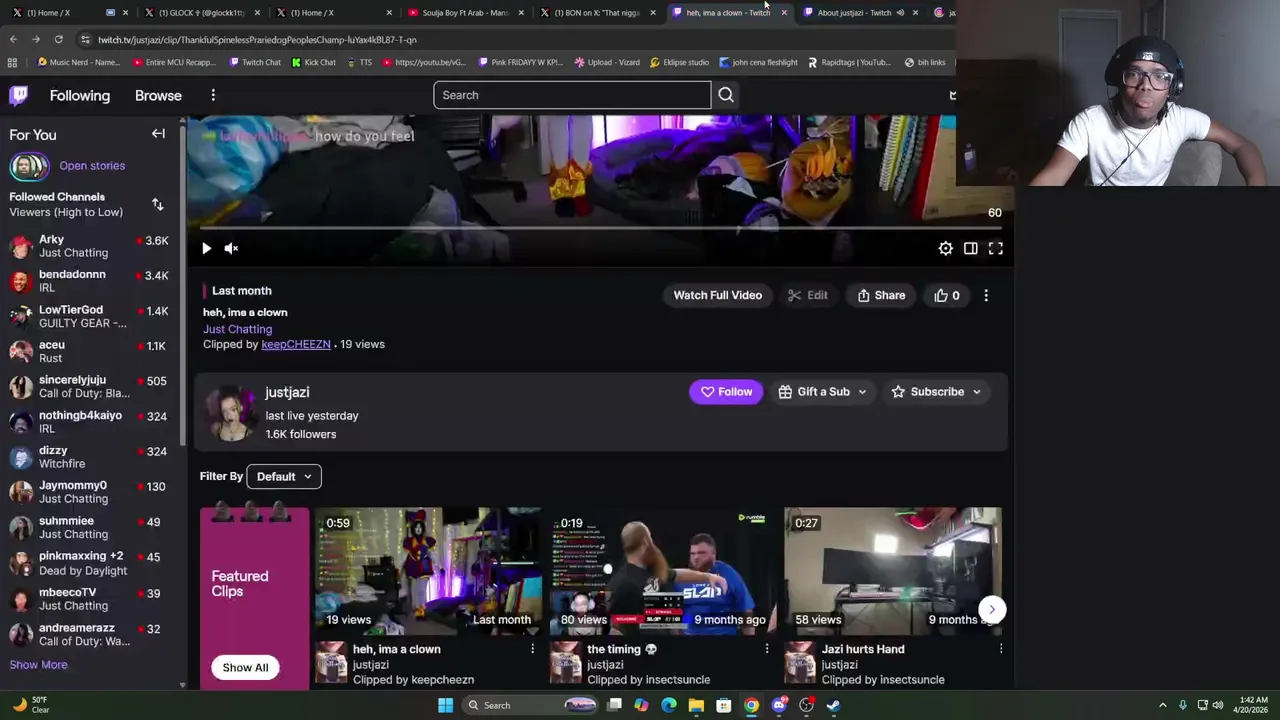This screenshot has width=1280, height=720.
Task: Like the clip with the thumbs-up
Action: tap(946, 295)
